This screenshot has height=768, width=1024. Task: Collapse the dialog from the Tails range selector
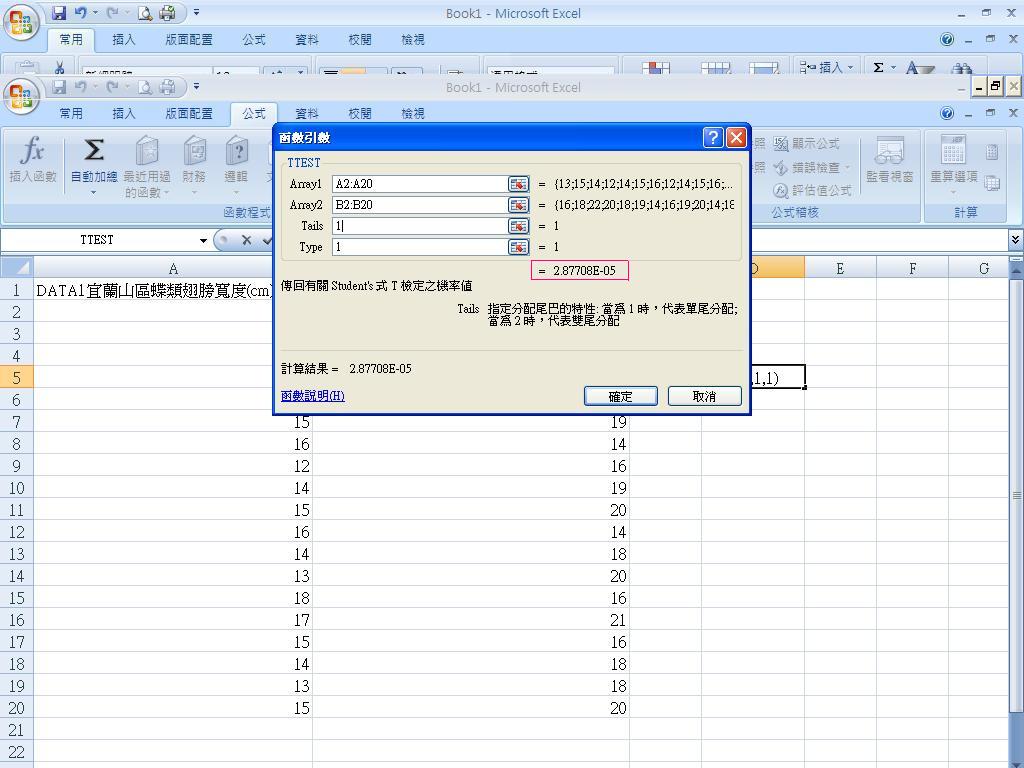click(519, 226)
